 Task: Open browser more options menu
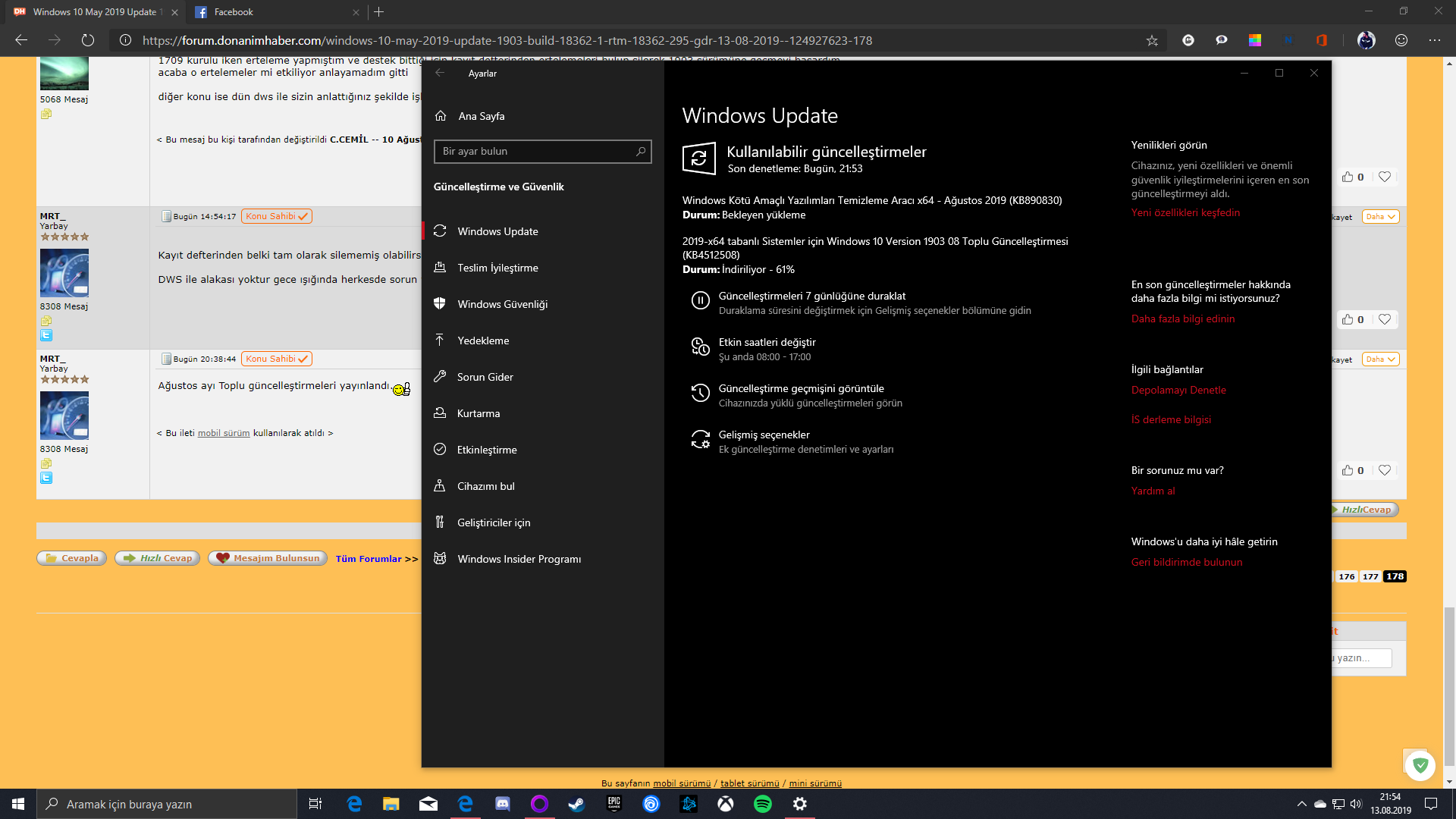[x=1435, y=40]
